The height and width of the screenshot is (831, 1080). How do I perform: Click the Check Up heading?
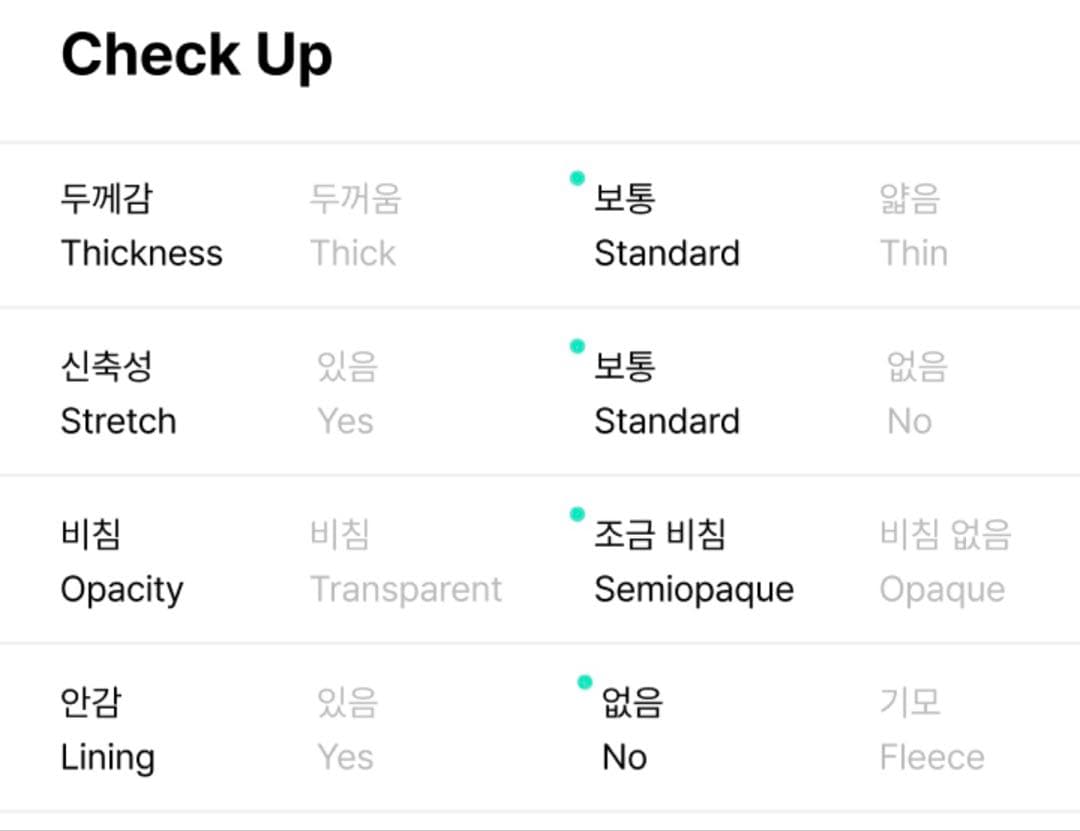coord(196,55)
